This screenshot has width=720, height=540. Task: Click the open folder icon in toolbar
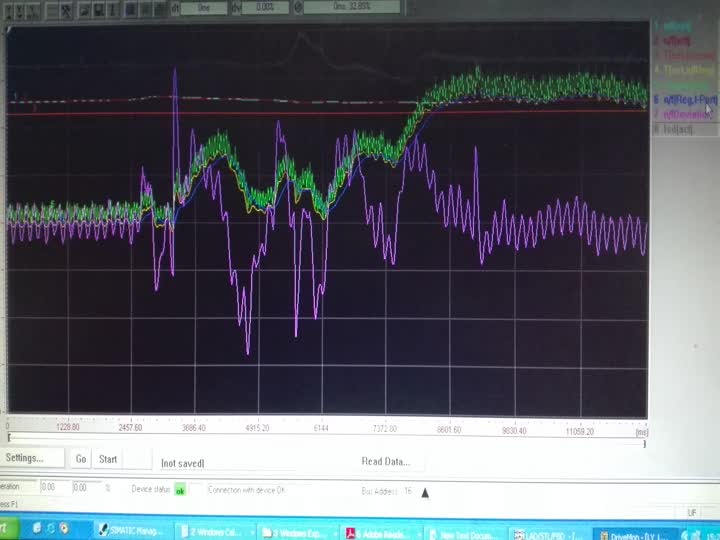pyautogui.click(x=84, y=10)
